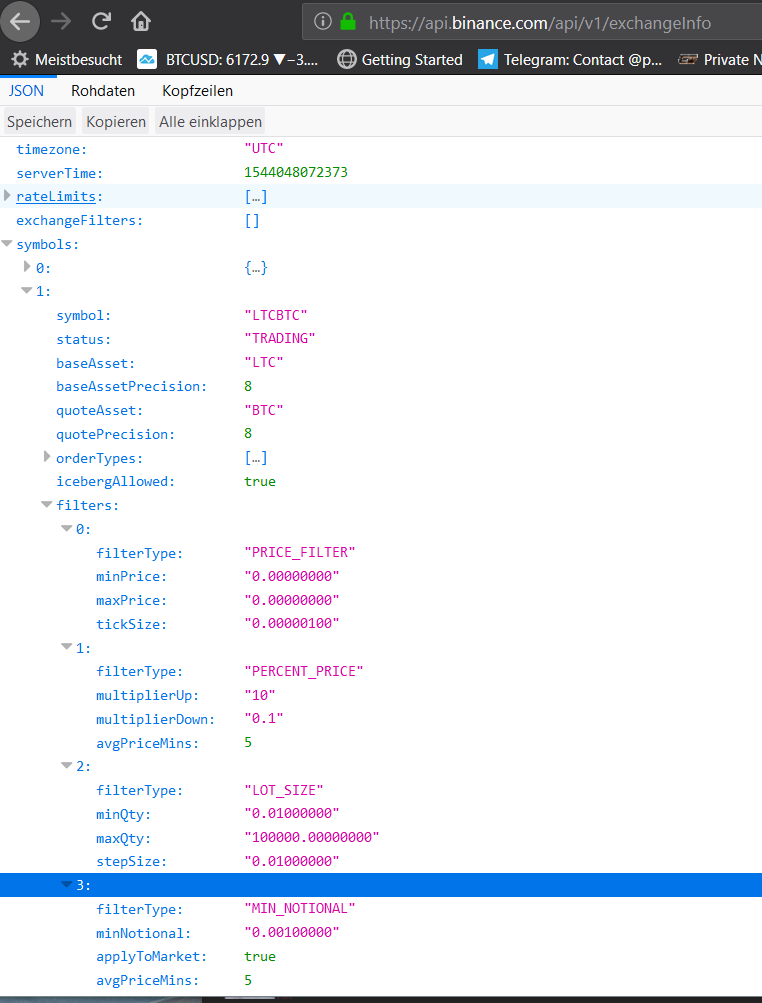The width and height of the screenshot is (762, 1003).
Task: Switch to the JSON tab
Action: 26,91
